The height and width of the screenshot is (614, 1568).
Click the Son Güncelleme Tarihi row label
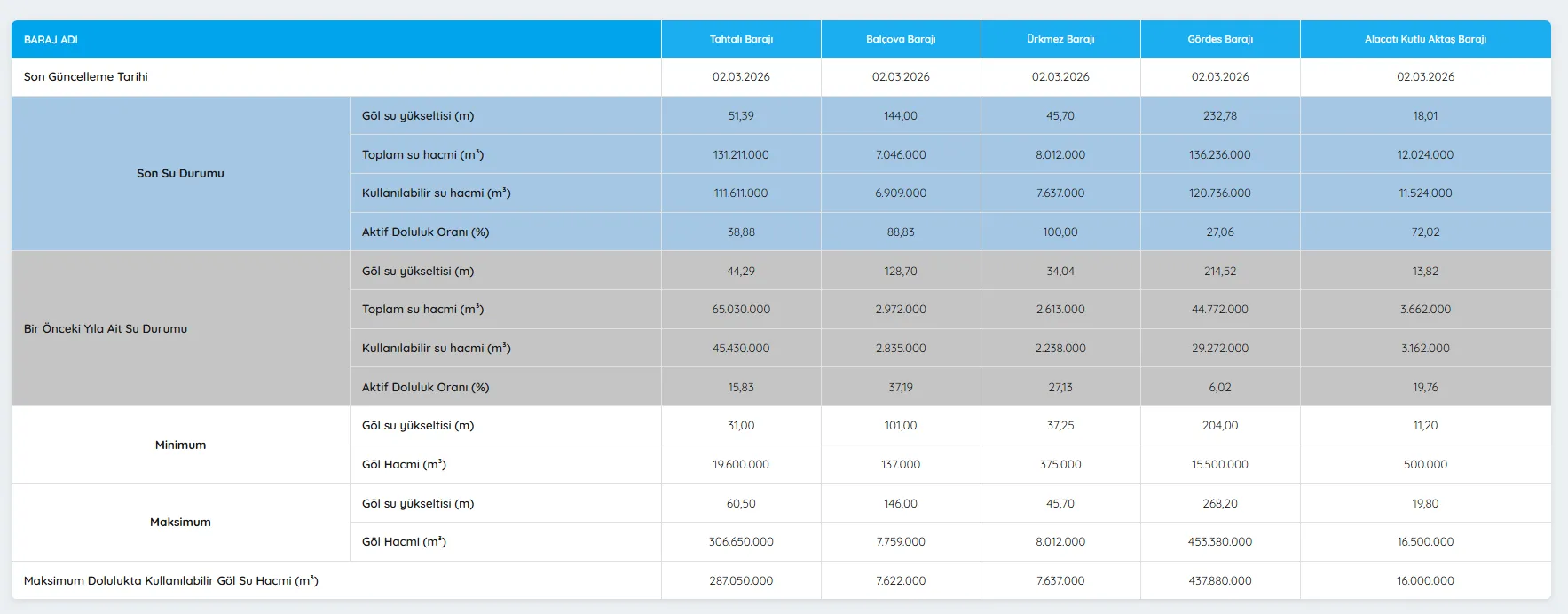(86, 77)
